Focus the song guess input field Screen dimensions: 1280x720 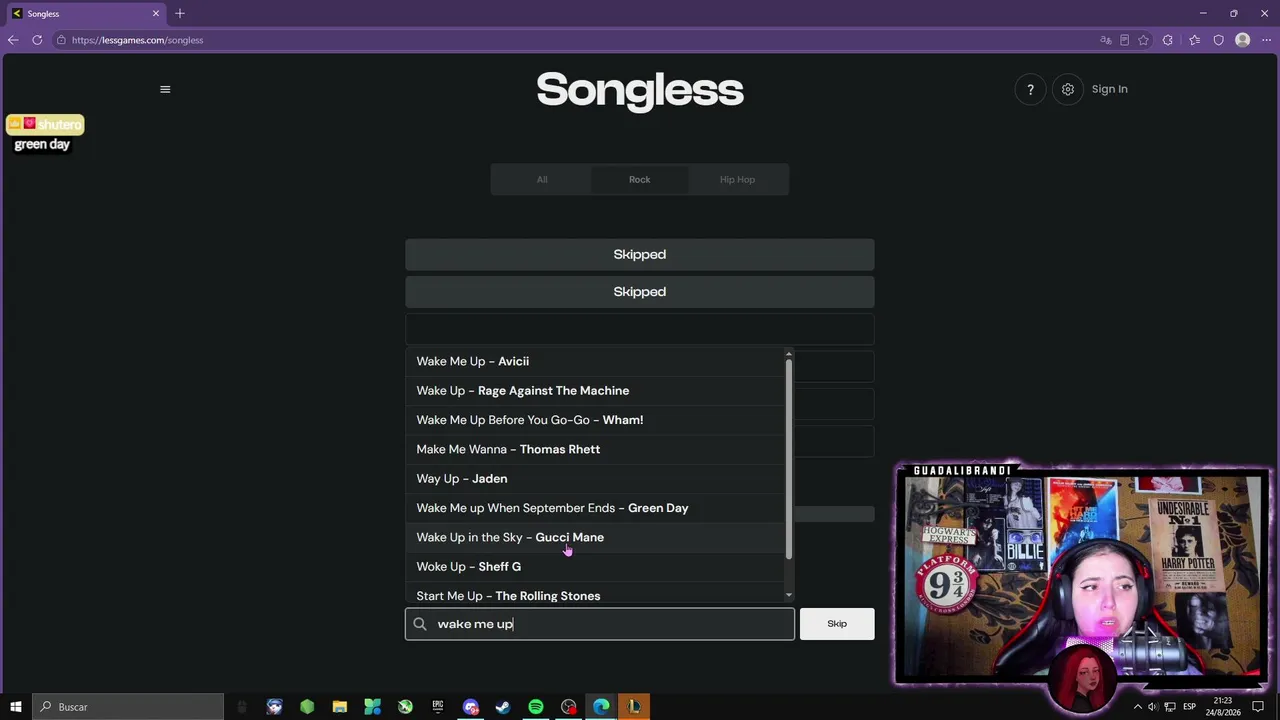(x=600, y=624)
